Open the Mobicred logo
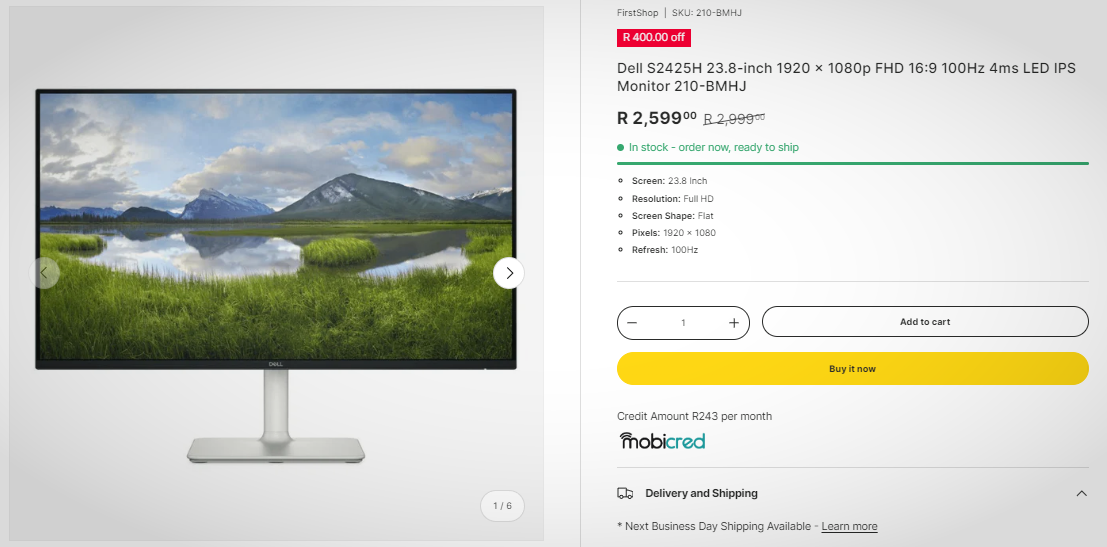This screenshot has height=547, width=1107. pyautogui.click(x=662, y=441)
